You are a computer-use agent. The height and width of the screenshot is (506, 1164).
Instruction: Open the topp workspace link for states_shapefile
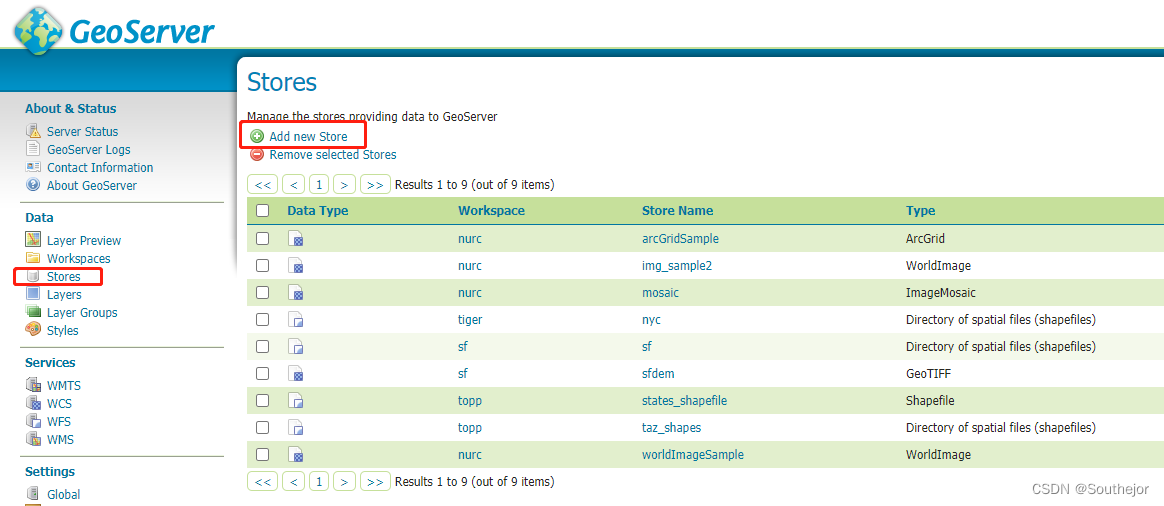[x=470, y=401]
